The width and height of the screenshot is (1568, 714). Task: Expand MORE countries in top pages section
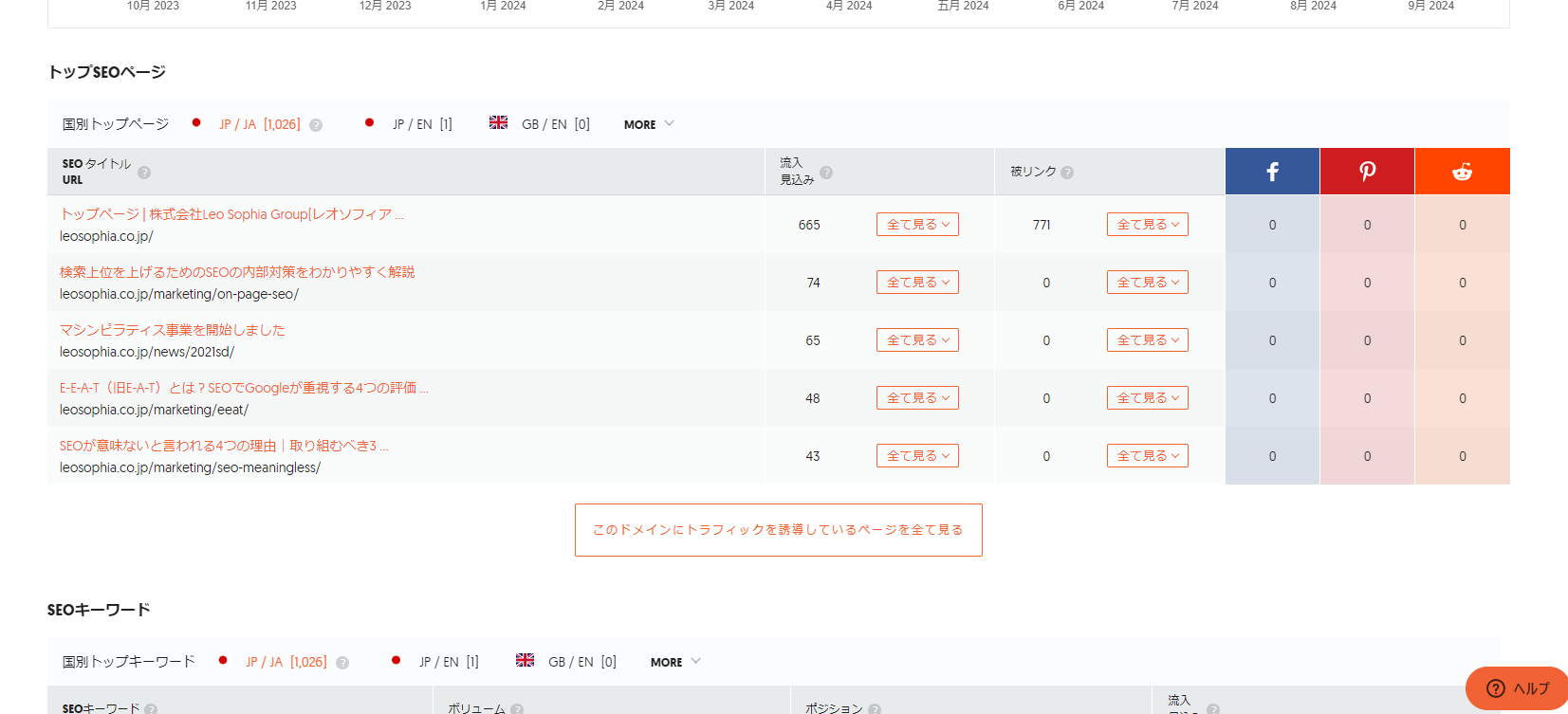(649, 124)
